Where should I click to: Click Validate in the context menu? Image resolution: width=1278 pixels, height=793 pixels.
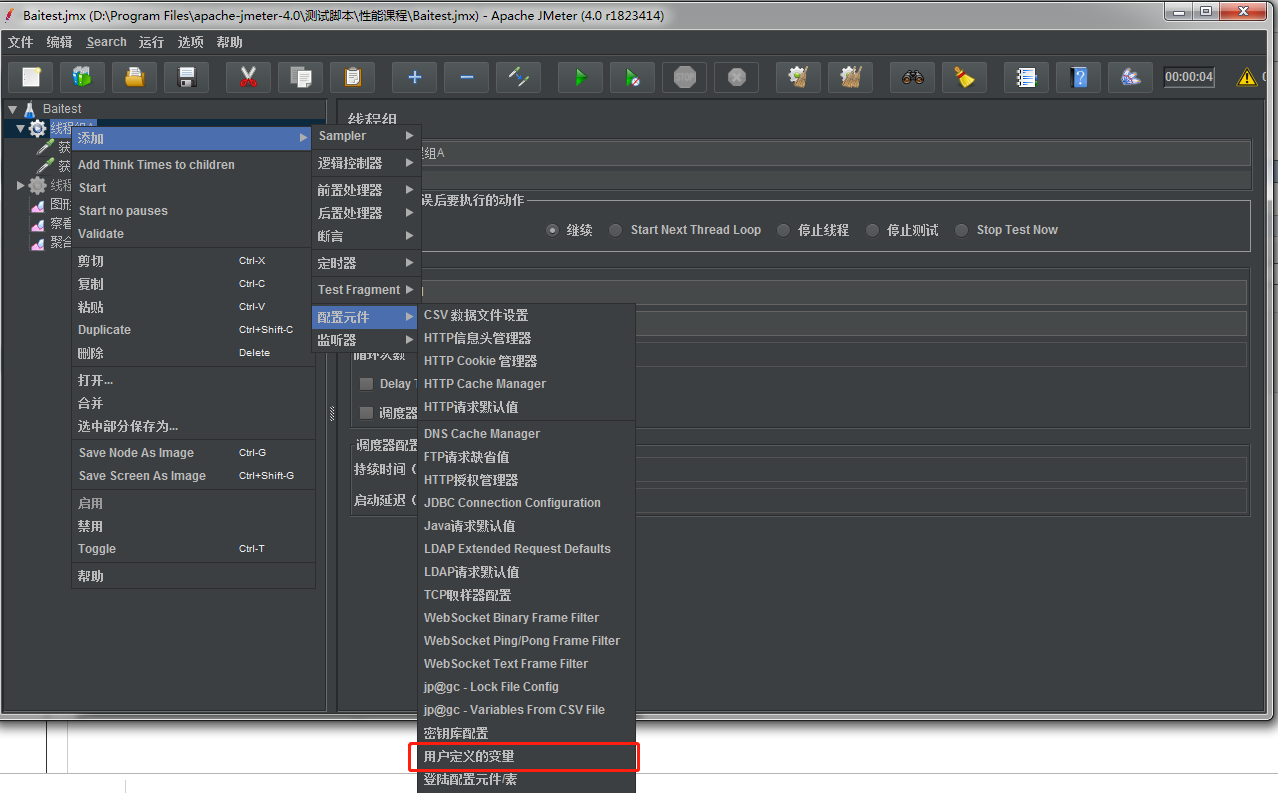[193, 234]
